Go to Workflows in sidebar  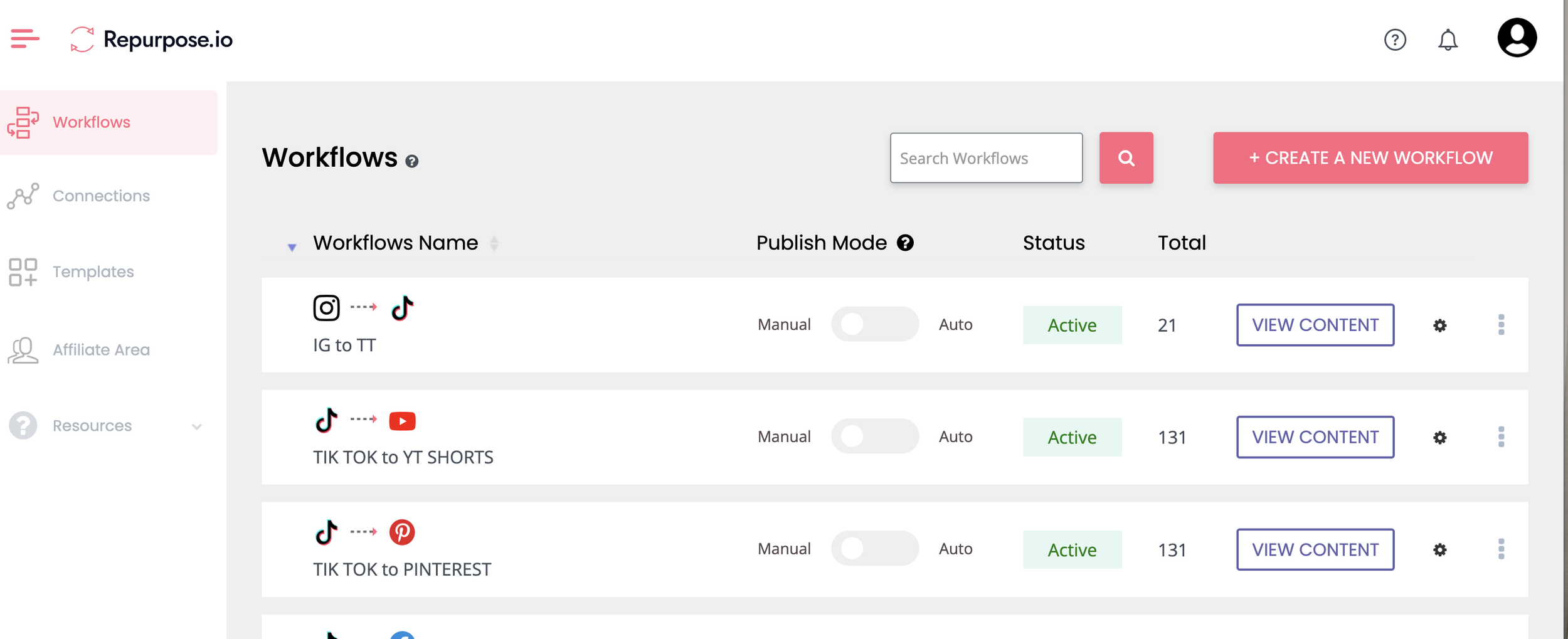pyautogui.click(x=109, y=123)
